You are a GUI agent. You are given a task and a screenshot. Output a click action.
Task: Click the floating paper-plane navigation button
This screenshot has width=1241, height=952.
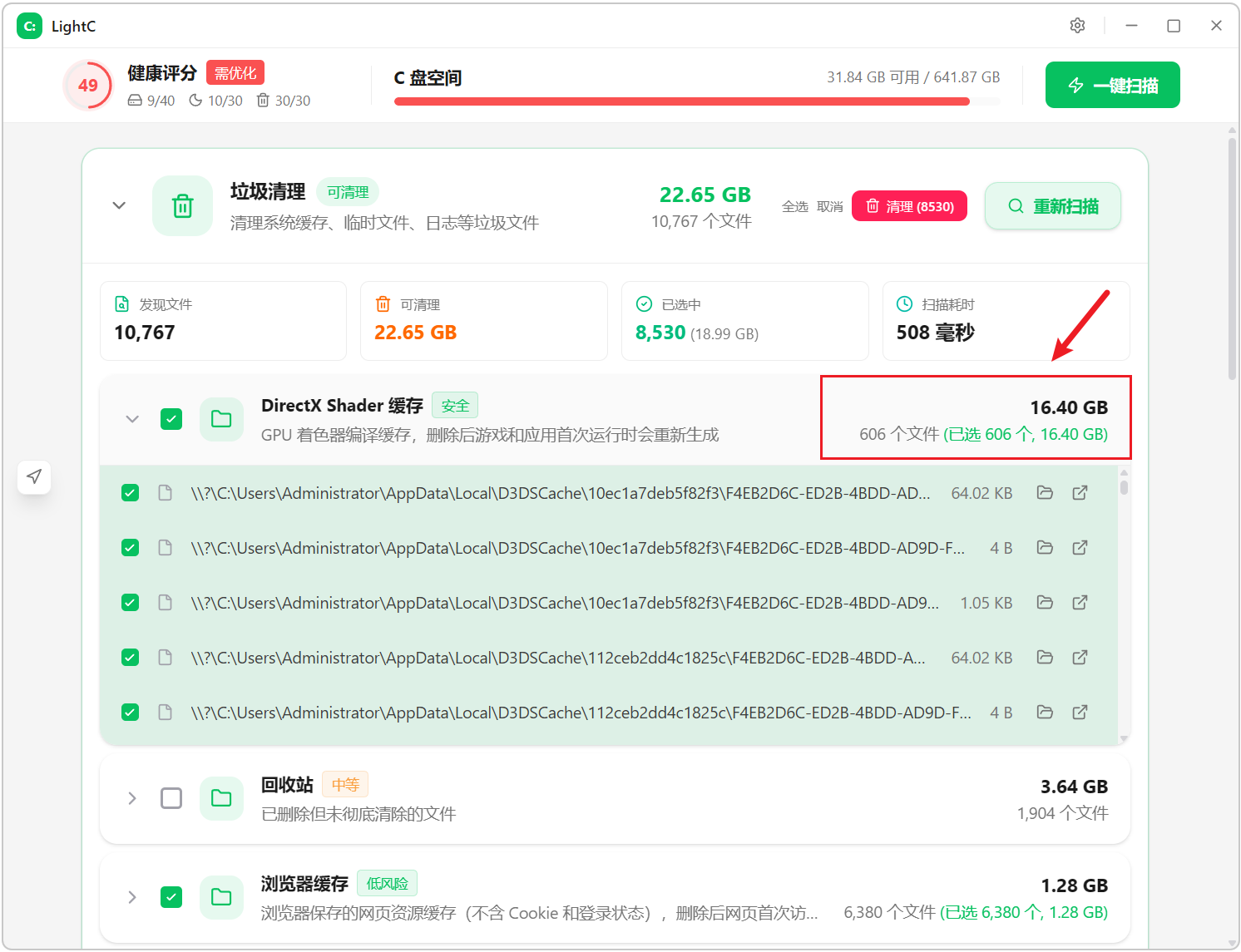[34, 476]
